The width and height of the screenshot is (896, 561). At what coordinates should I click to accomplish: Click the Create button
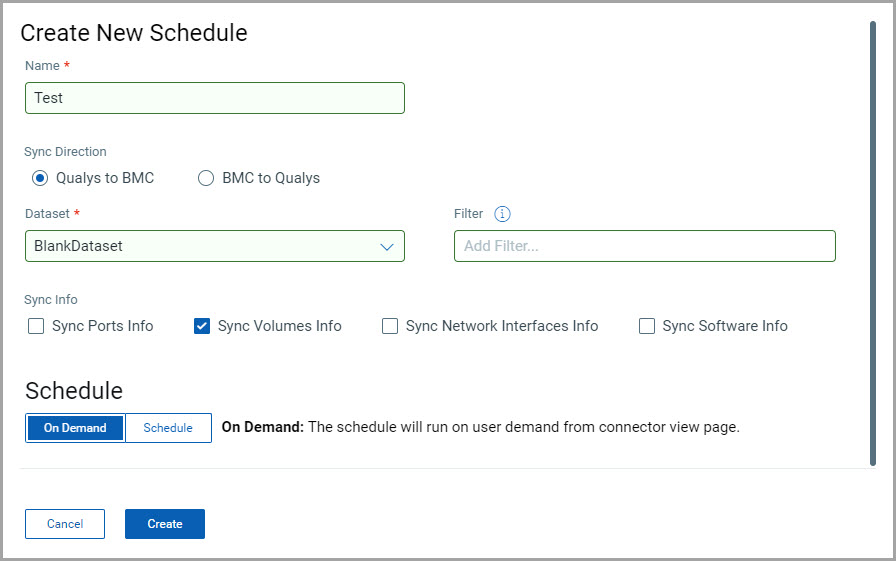point(165,524)
